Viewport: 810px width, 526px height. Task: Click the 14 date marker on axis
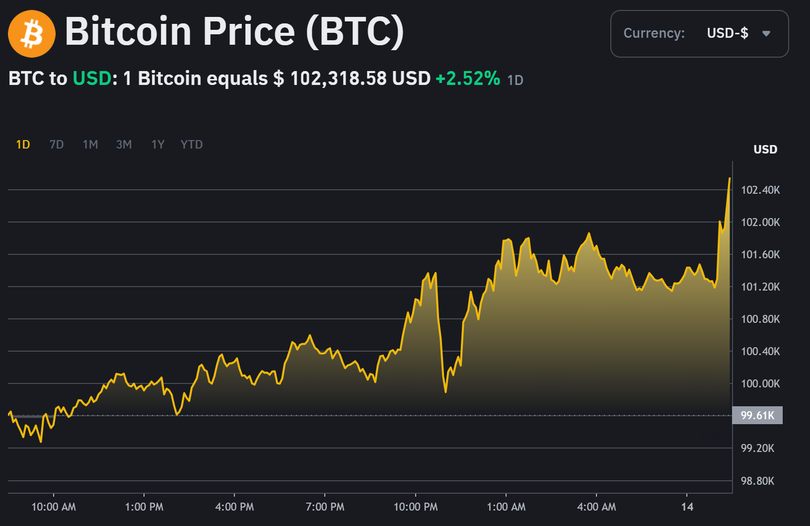pos(688,508)
